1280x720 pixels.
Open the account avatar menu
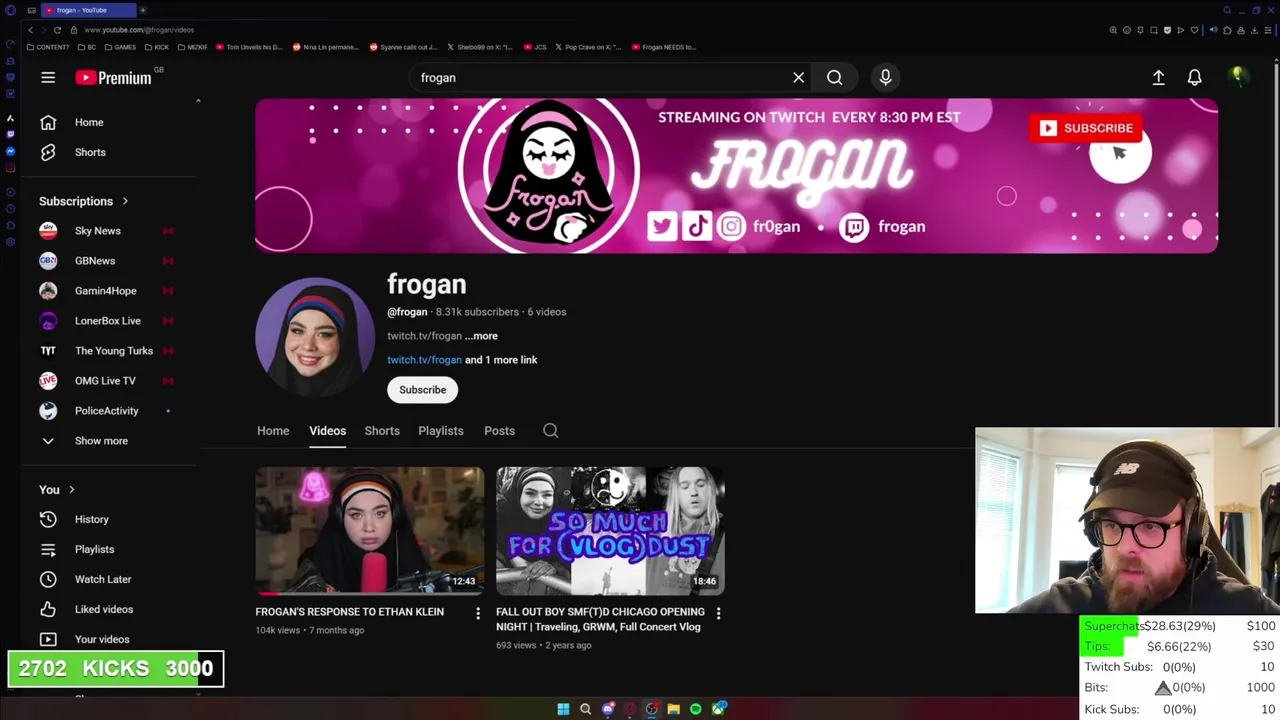point(1238,77)
